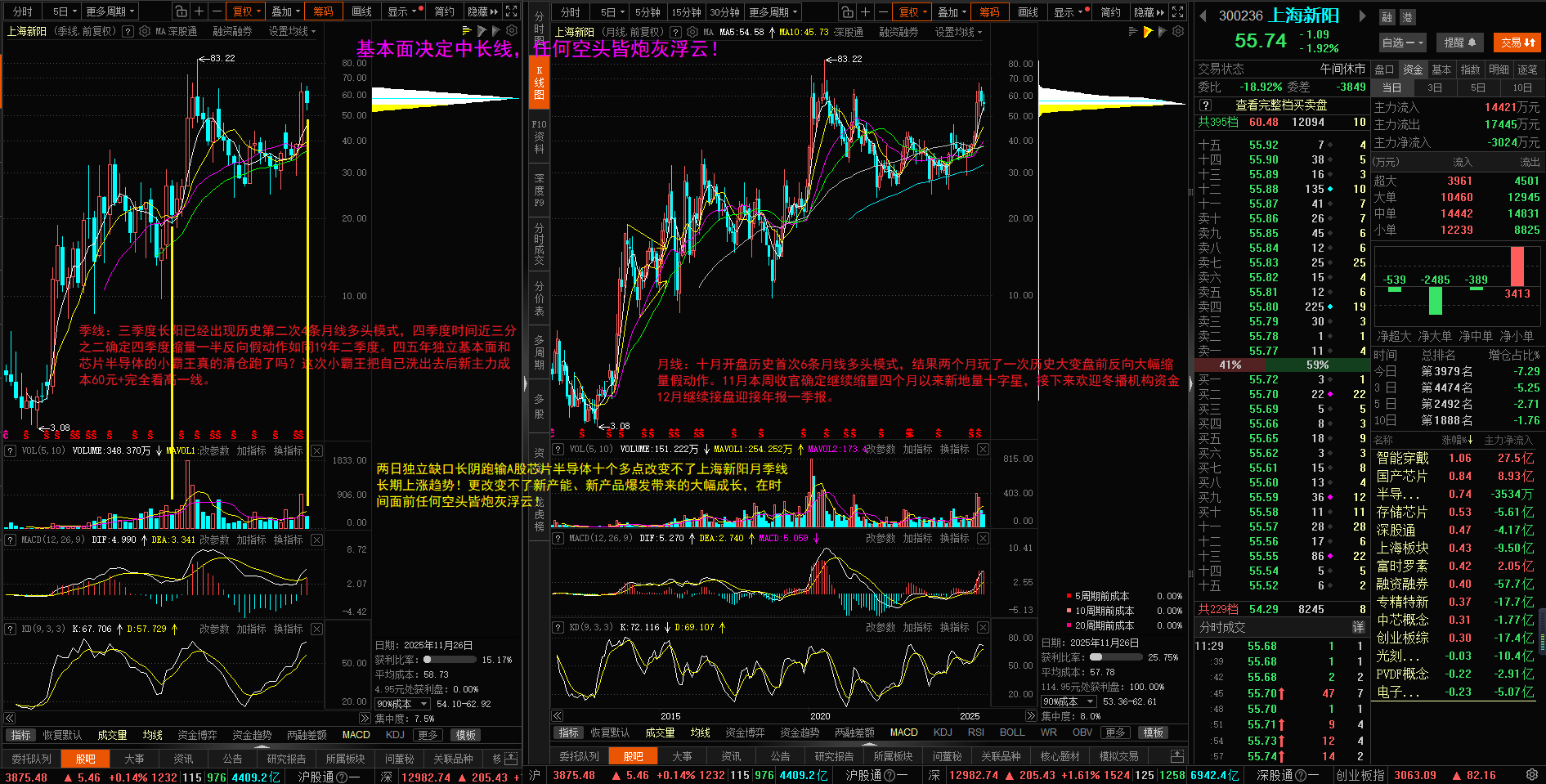Click the chip-panel gear icon above right distribution
This screenshot has height=784, width=1546.
[x=1178, y=31]
